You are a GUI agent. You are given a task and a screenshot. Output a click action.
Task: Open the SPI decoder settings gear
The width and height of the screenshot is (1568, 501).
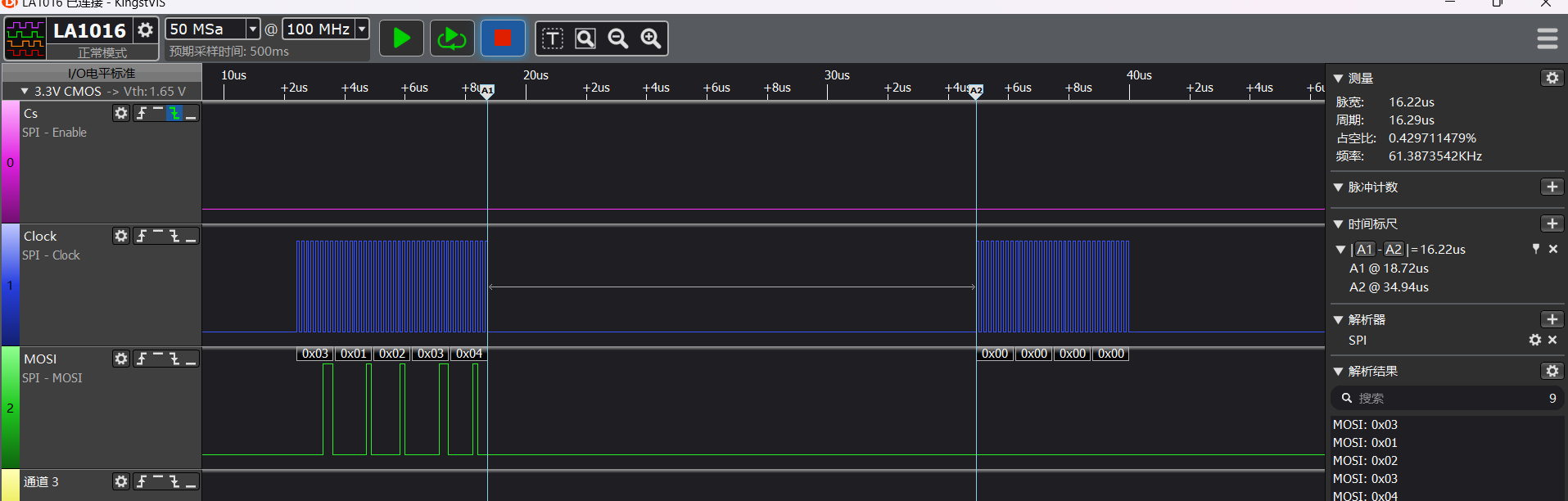[x=1535, y=340]
